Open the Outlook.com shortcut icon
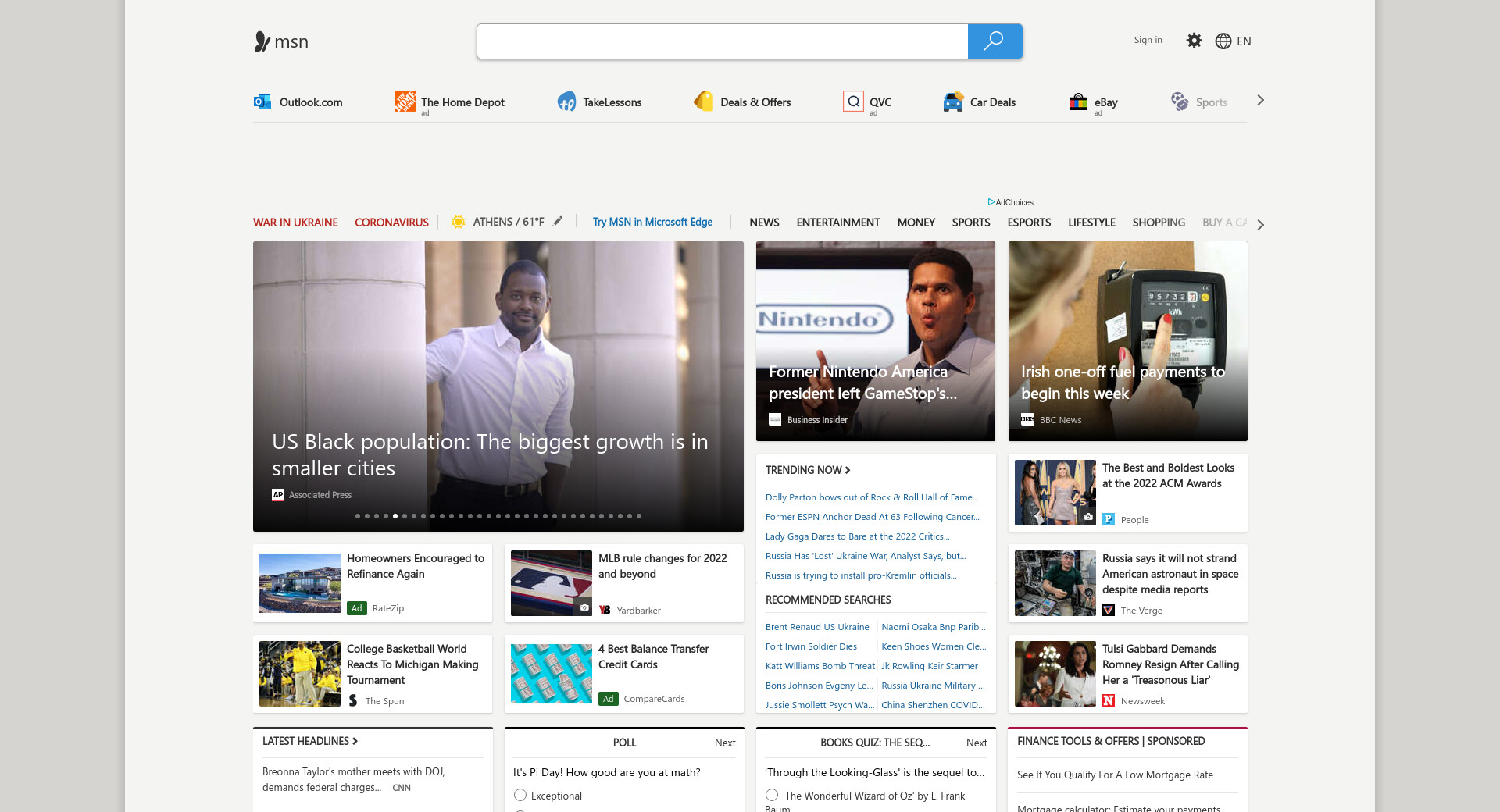The image size is (1500, 812). (x=262, y=101)
